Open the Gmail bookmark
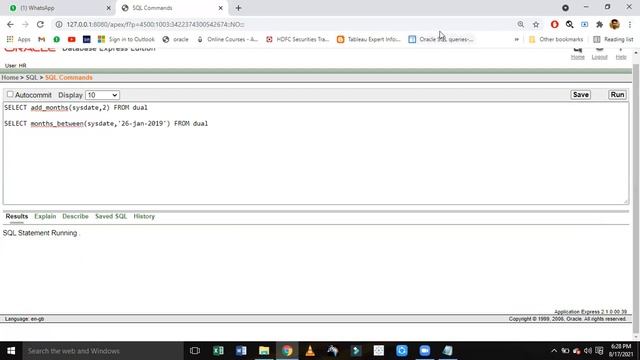 (41, 39)
